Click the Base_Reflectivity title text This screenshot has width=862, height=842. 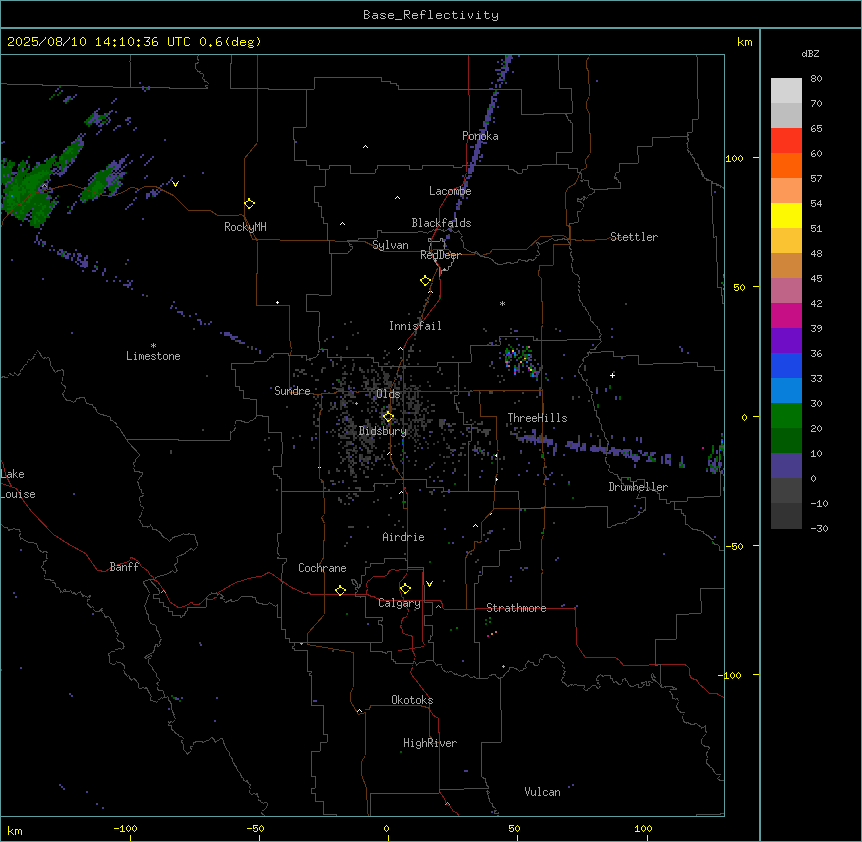tap(431, 15)
